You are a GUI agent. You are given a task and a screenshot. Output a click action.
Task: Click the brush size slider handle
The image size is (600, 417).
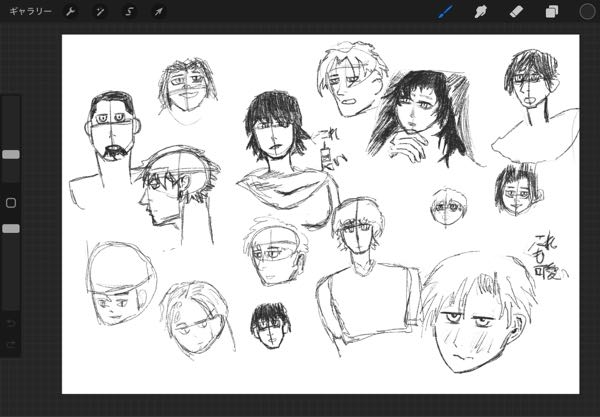pos(11,155)
